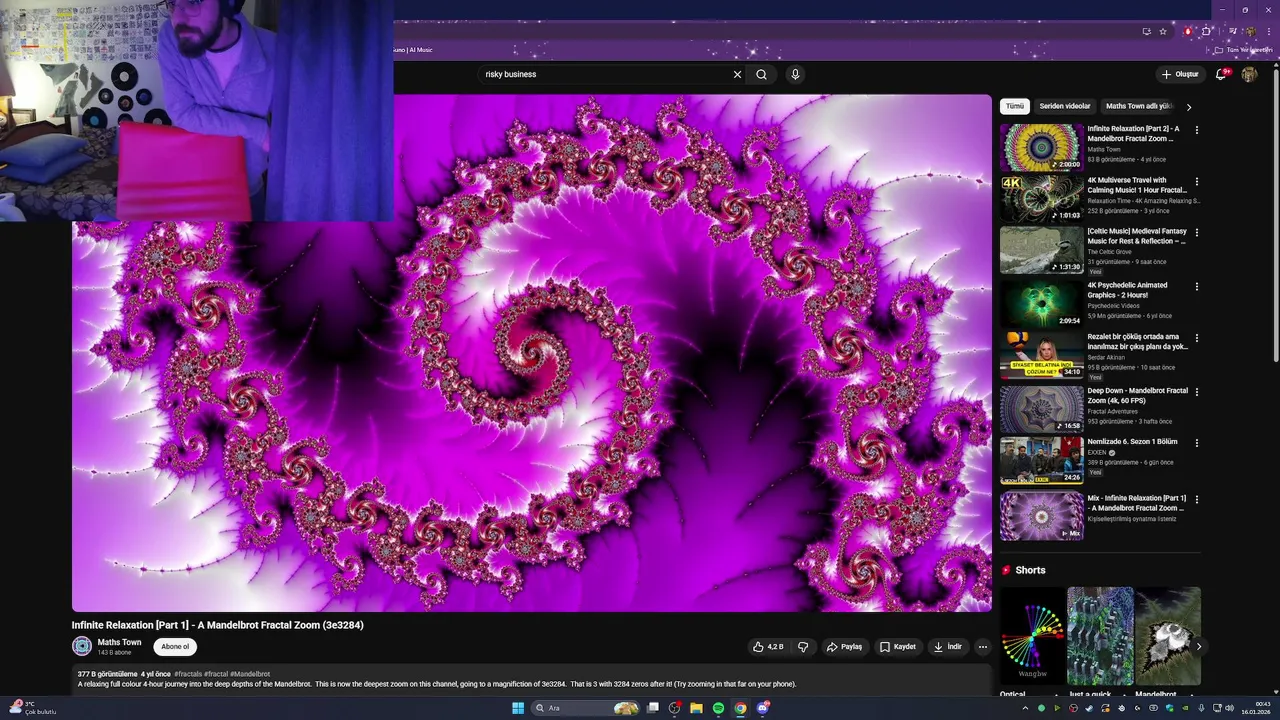Open Windows Start menu
The image size is (1280, 720).
pyautogui.click(x=518, y=708)
